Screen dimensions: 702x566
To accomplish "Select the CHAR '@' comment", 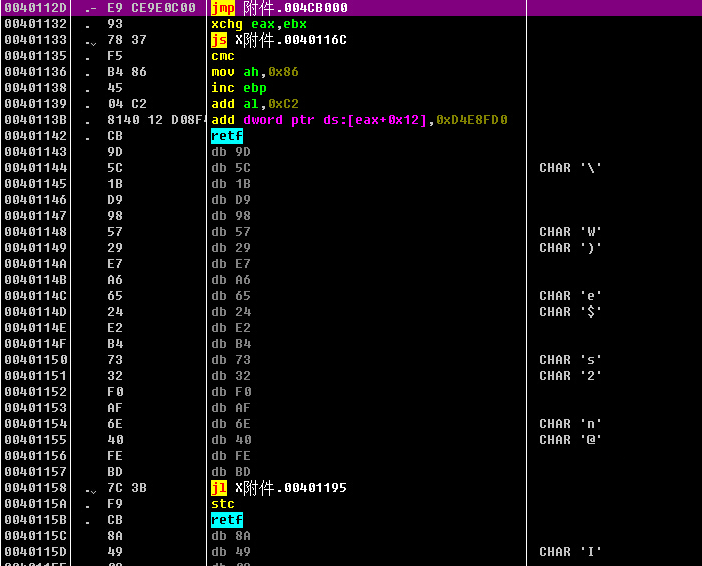I will tap(570, 440).
